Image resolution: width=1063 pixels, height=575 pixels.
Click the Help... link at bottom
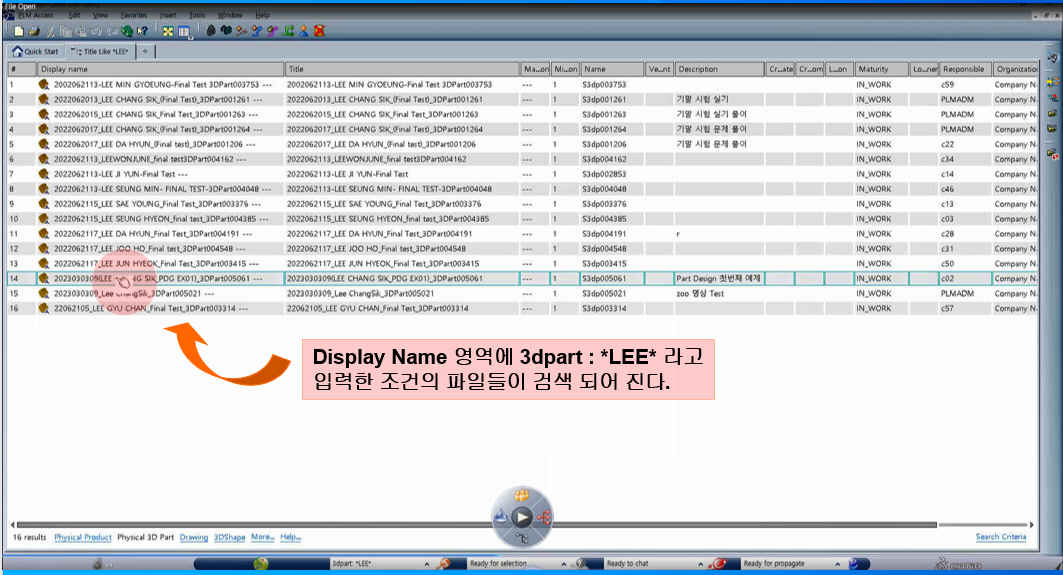pyautogui.click(x=290, y=537)
